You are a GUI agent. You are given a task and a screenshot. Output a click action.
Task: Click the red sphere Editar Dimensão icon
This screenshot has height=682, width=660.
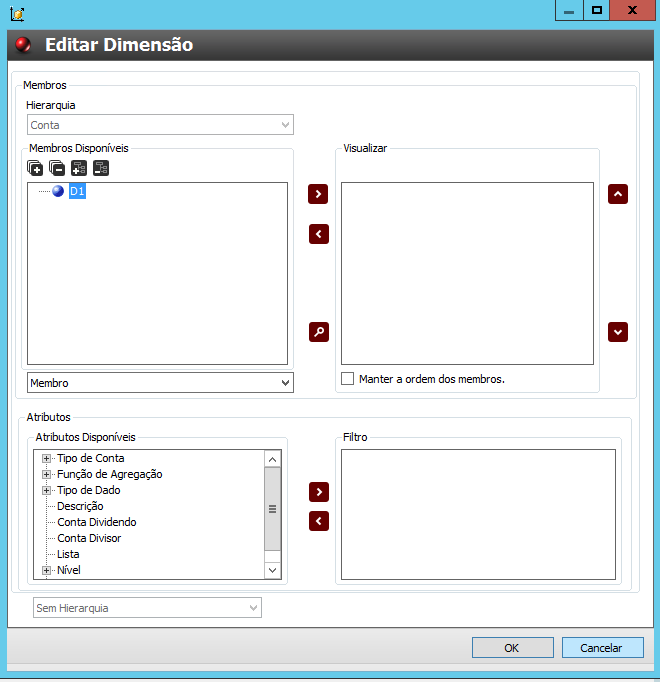click(23, 44)
